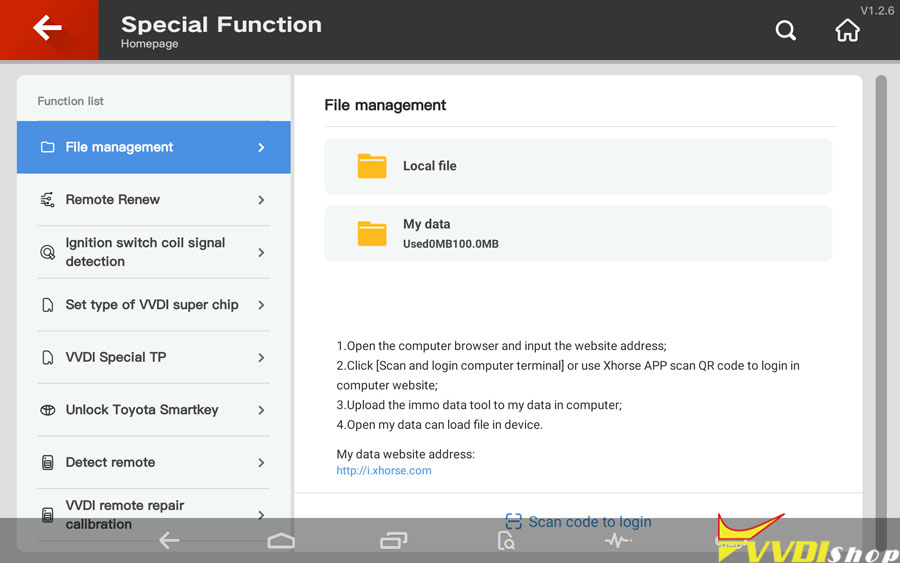
Task: Open recent apps from navigation bar
Action: 394,541
